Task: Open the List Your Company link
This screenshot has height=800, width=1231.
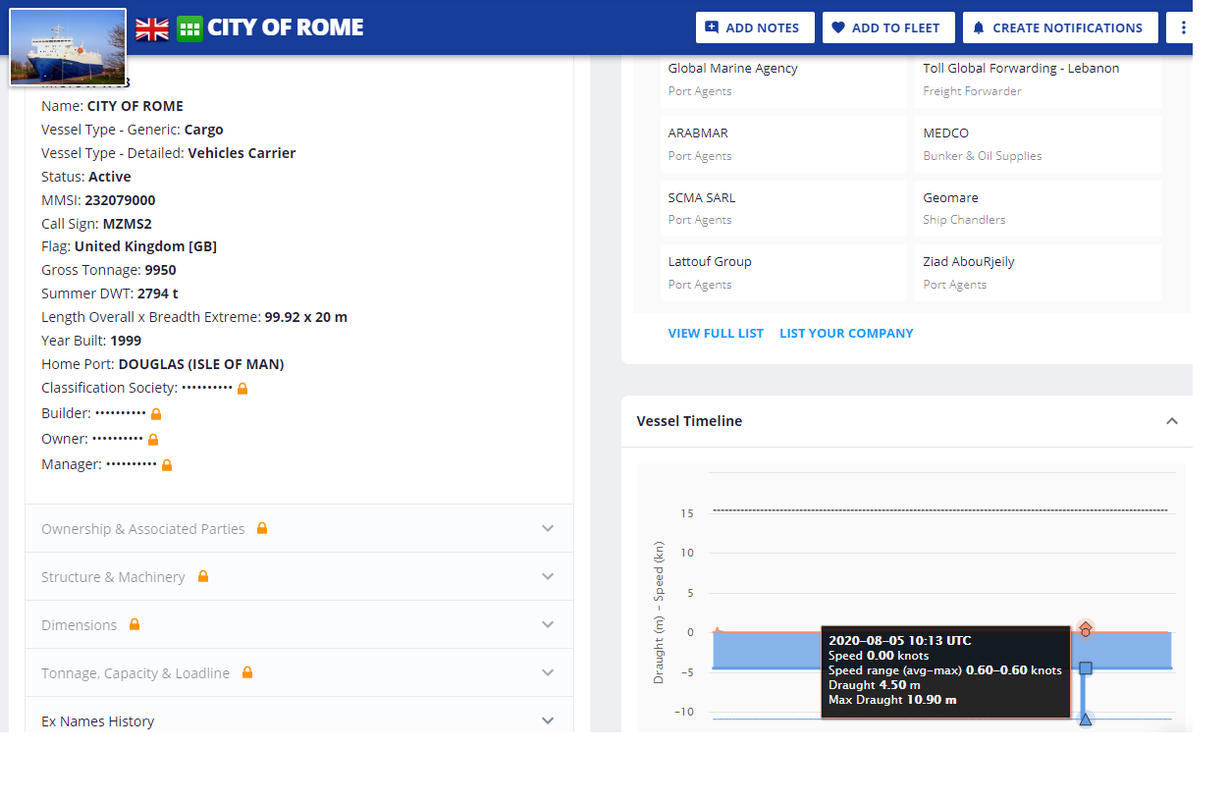Action: click(x=846, y=333)
